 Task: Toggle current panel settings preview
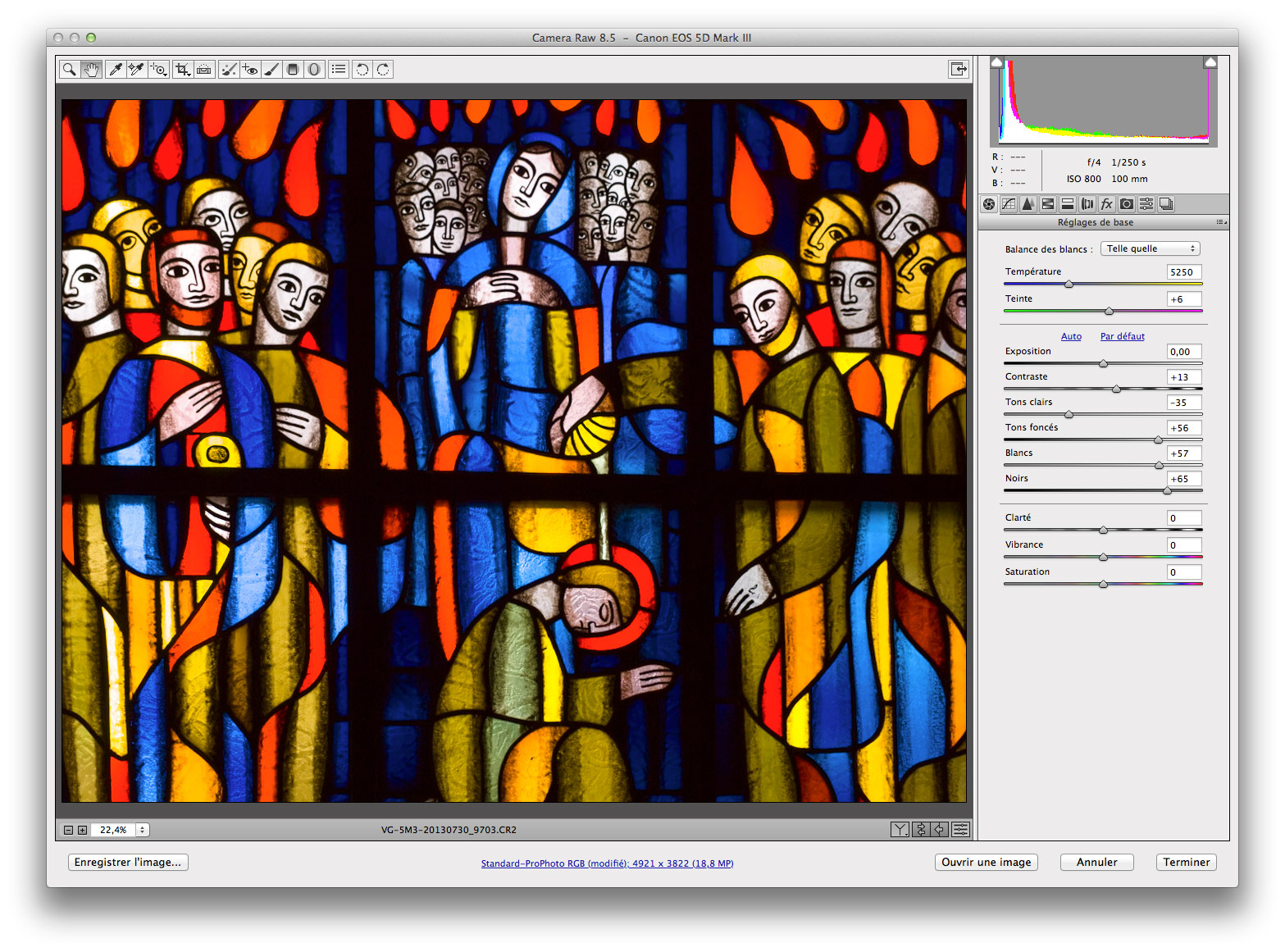(x=960, y=830)
